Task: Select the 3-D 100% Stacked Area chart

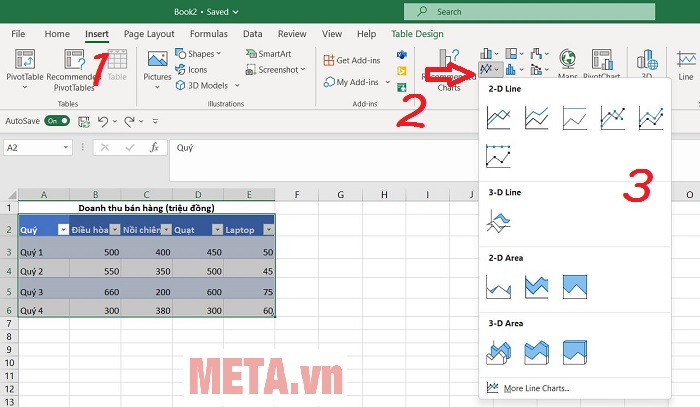Action: [575, 353]
